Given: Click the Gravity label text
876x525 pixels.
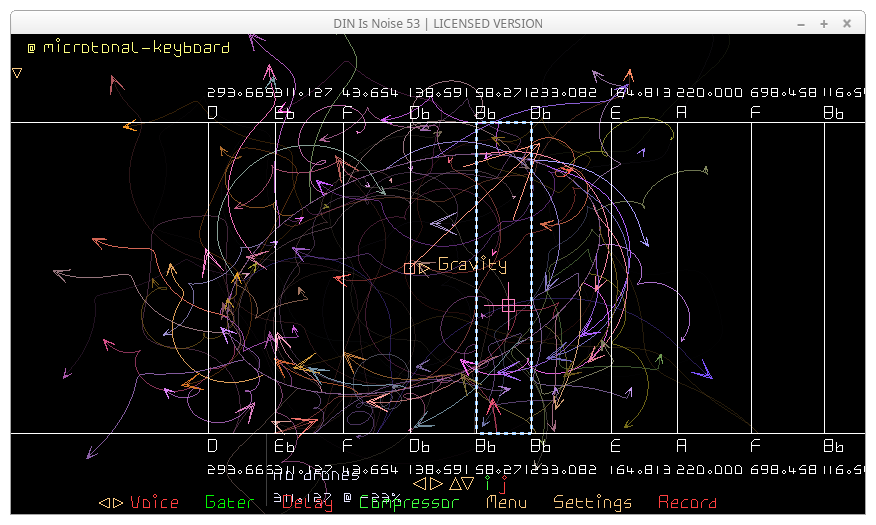Looking at the screenshot, I should point(472,265).
